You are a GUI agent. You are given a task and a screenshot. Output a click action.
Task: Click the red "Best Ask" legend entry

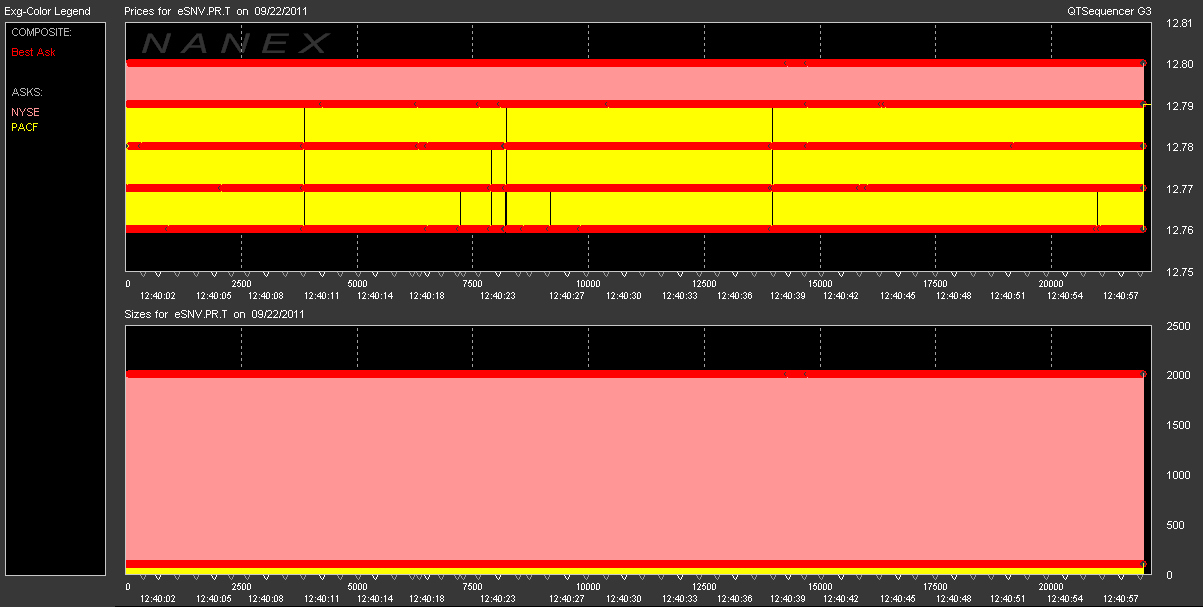pyautogui.click(x=33, y=51)
